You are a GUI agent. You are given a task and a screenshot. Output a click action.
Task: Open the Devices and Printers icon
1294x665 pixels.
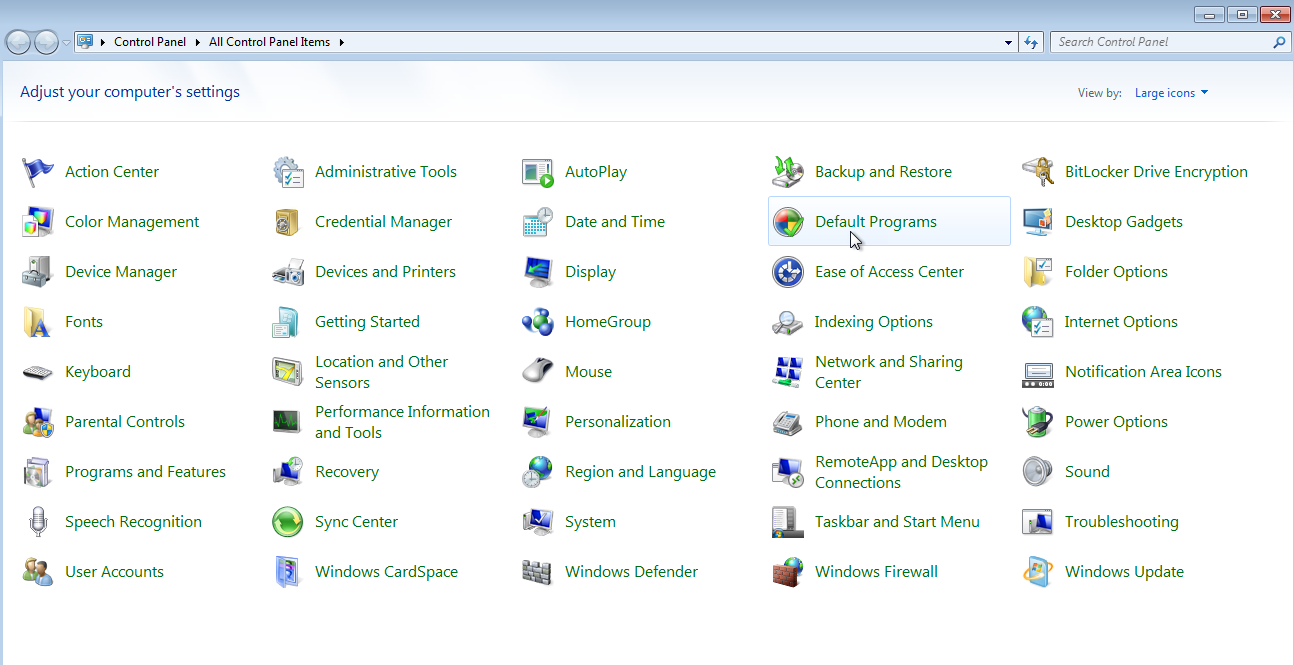click(288, 272)
